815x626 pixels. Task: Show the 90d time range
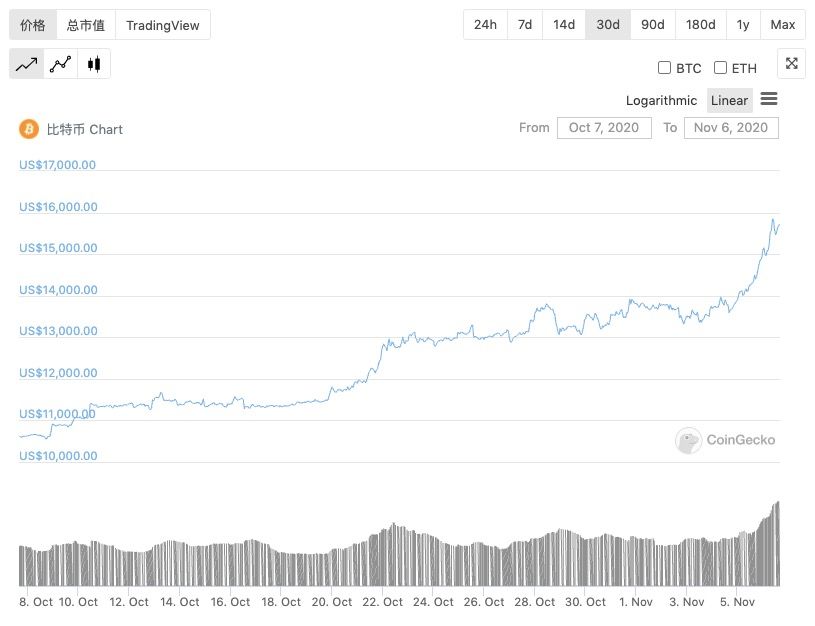point(652,25)
